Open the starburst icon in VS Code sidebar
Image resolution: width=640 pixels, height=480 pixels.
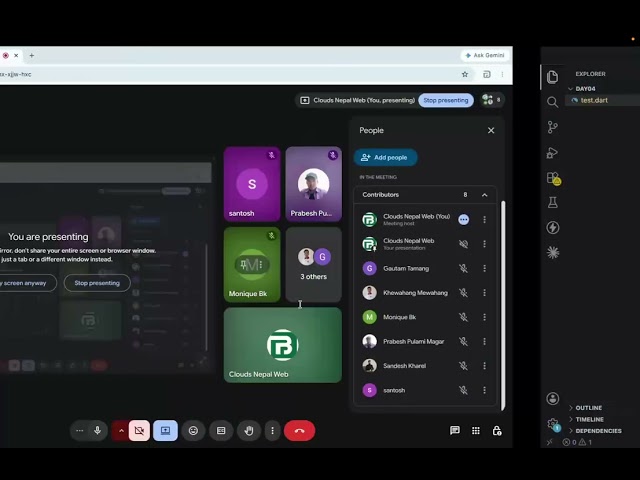pos(553,253)
